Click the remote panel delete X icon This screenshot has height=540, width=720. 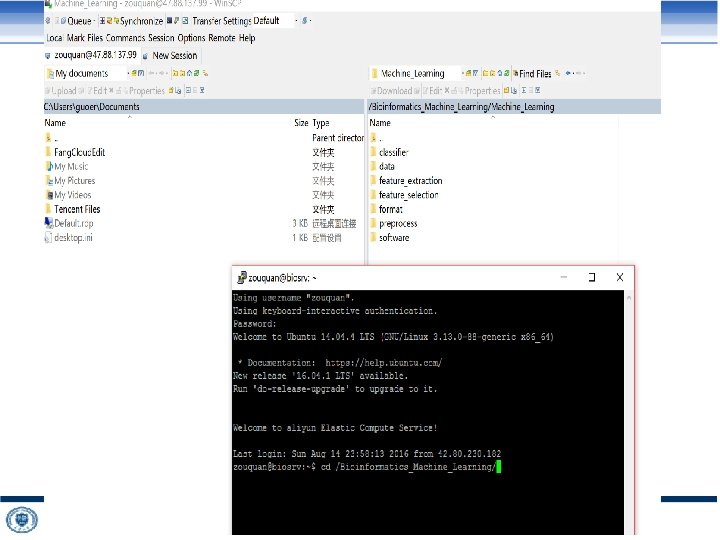[x=446, y=90]
